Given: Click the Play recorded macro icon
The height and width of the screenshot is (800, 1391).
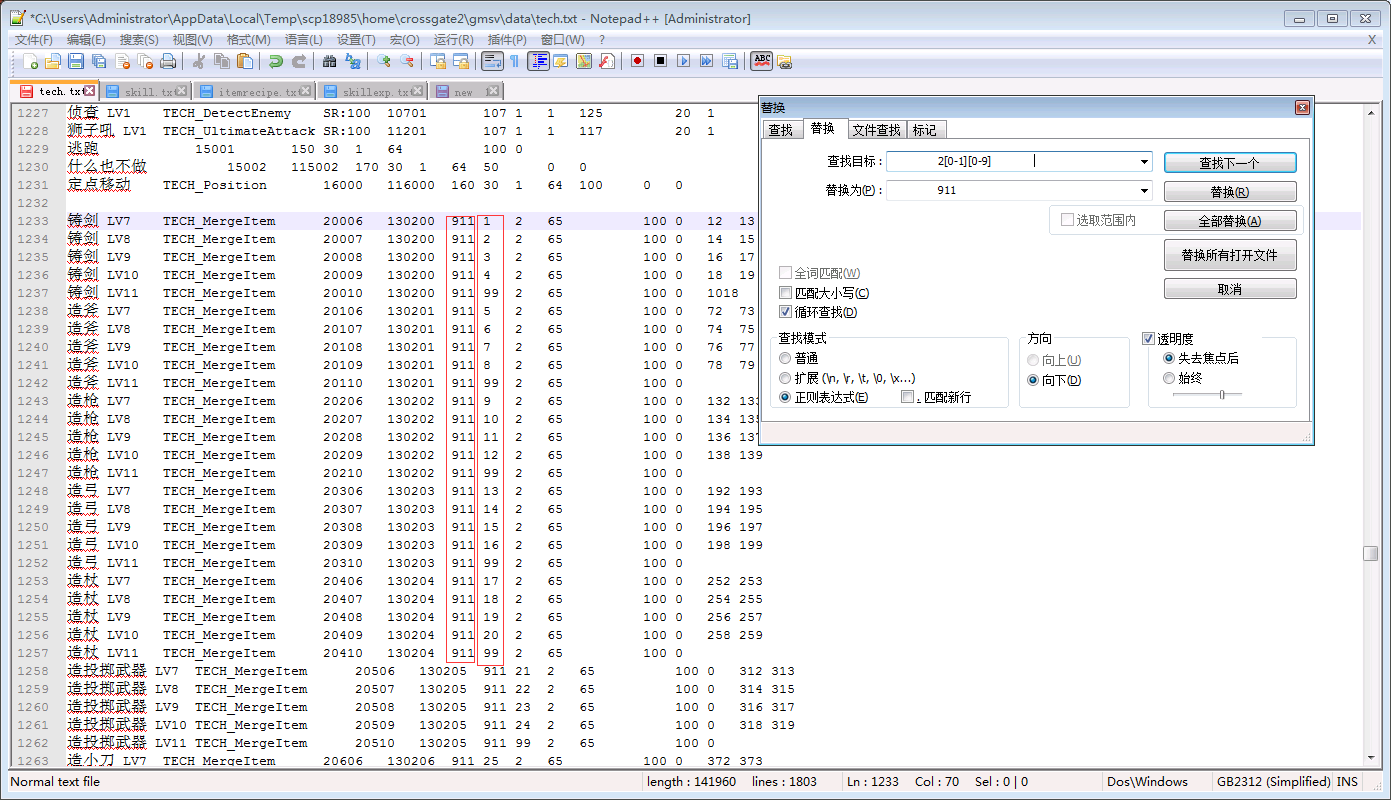Looking at the screenshot, I should click(683, 62).
